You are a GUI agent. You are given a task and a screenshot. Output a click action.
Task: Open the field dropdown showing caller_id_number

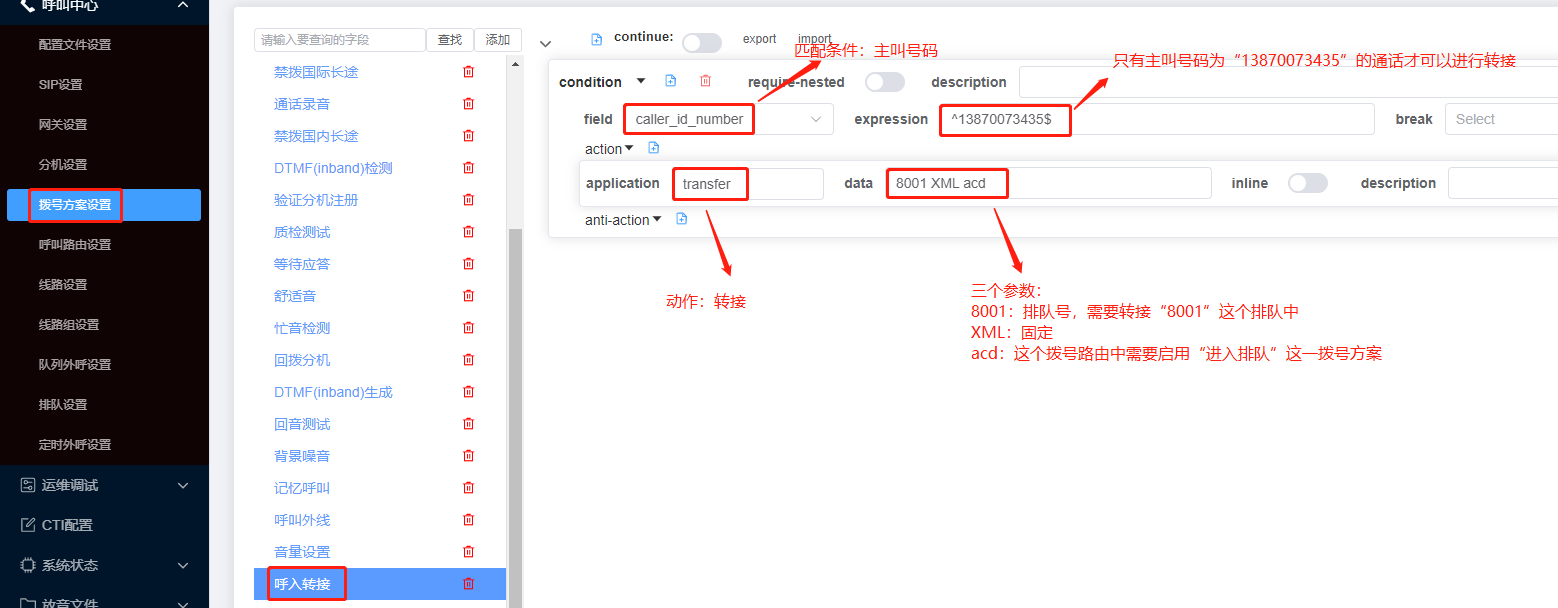click(x=728, y=119)
